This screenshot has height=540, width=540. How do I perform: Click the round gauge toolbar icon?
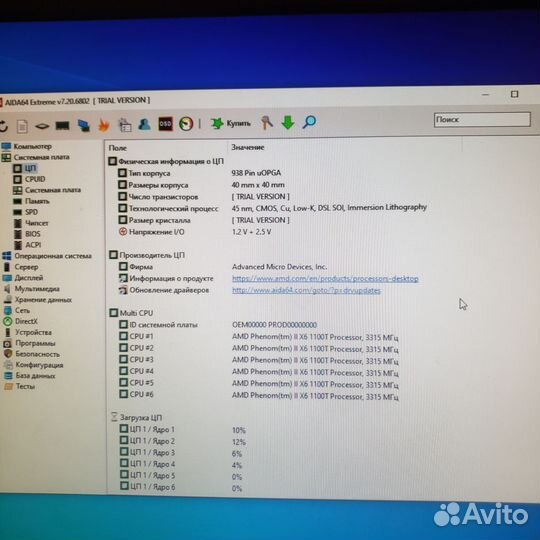tap(186, 124)
